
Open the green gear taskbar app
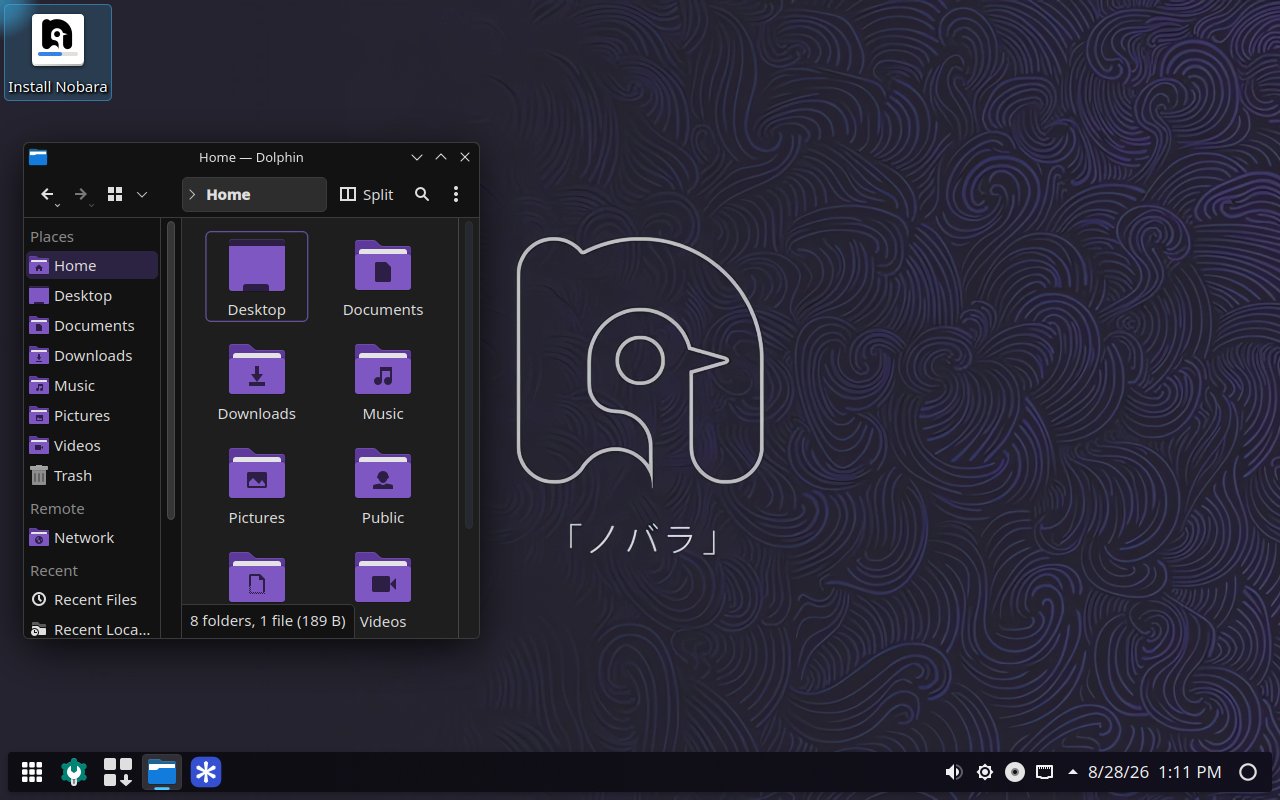tap(74, 772)
